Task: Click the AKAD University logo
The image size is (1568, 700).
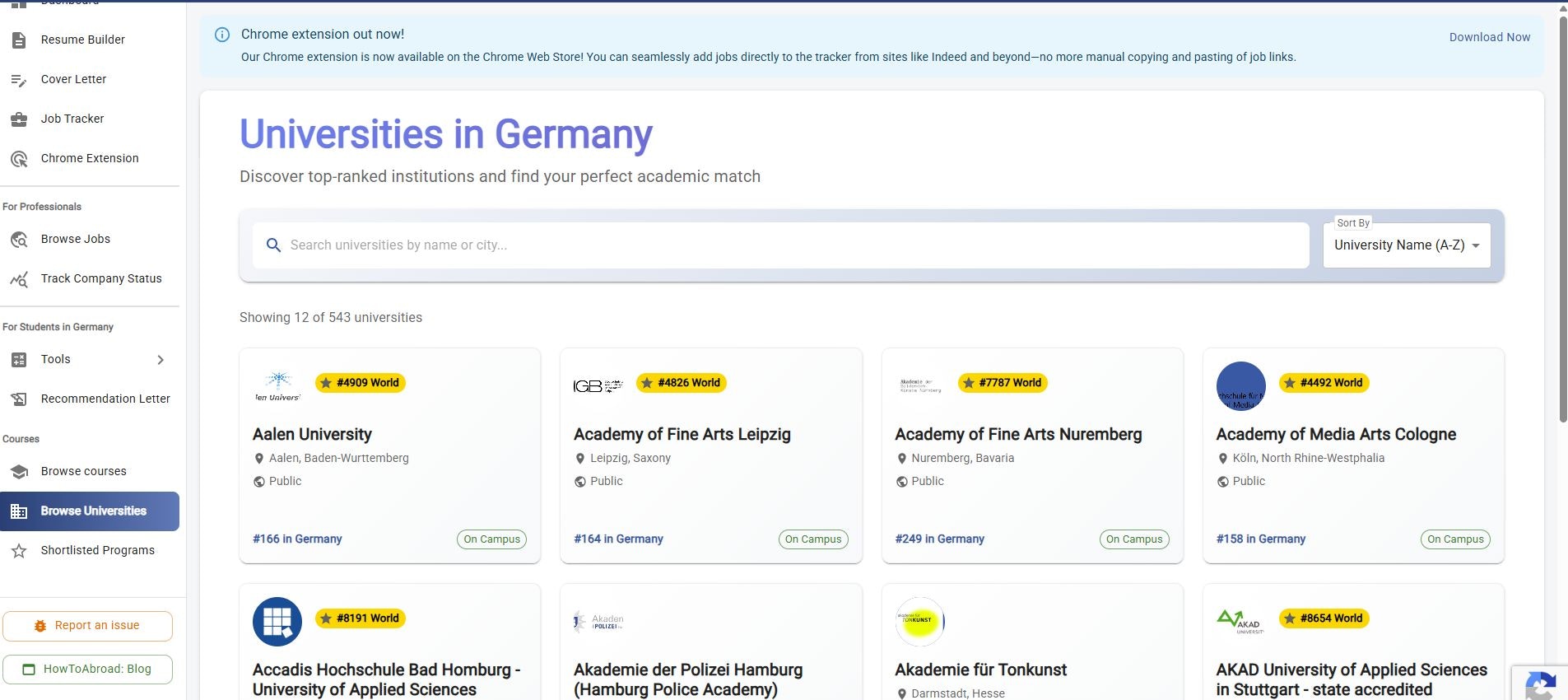Action: tap(1241, 621)
